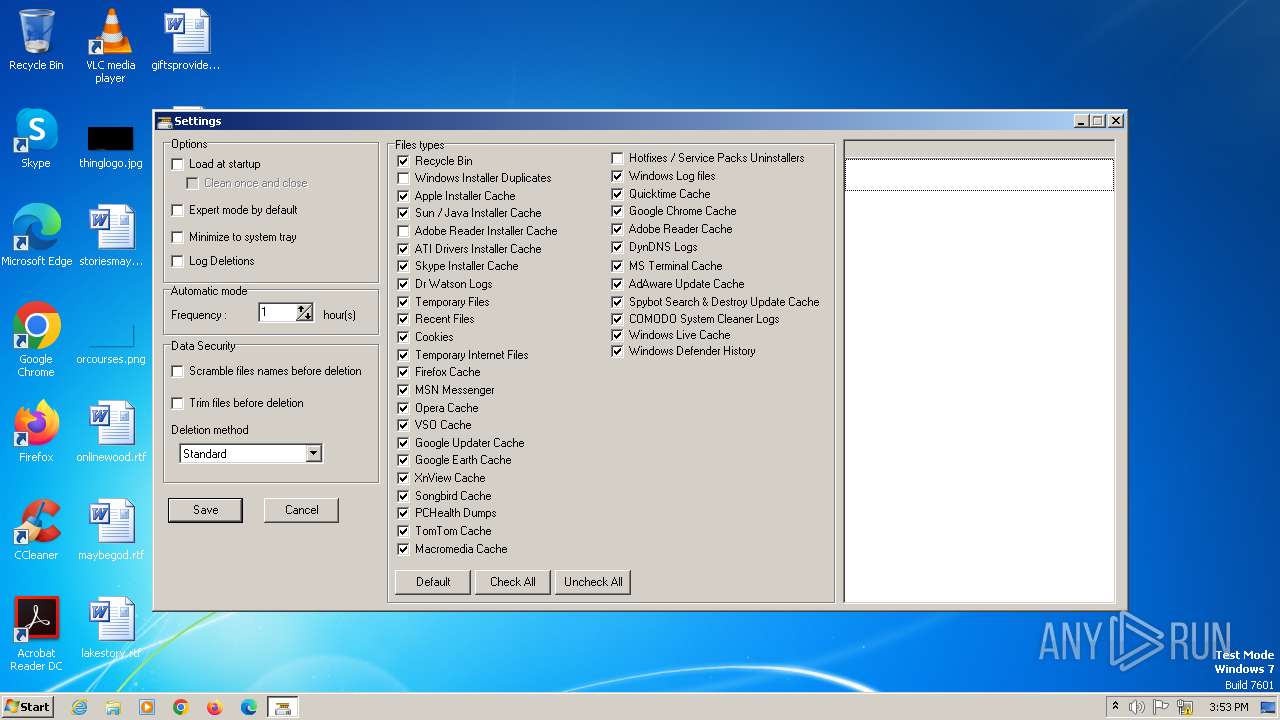The height and width of the screenshot is (720, 1280).
Task: Open the Recycle Bin desktop icon
Action: [x=36, y=40]
